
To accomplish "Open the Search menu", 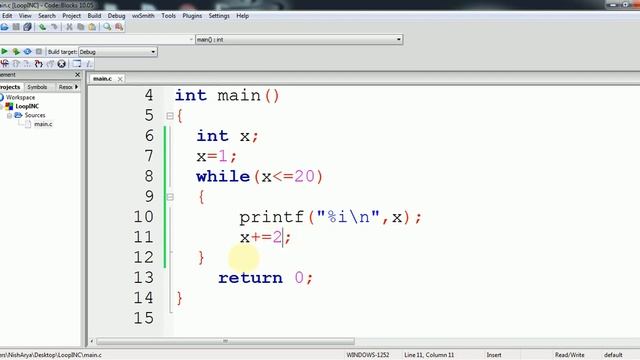I will [47, 16].
